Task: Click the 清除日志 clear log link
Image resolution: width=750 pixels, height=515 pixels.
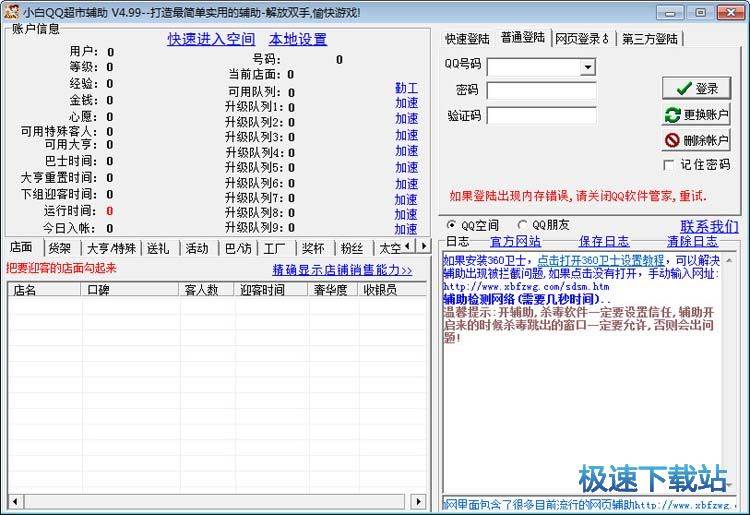Action: click(x=692, y=241)
